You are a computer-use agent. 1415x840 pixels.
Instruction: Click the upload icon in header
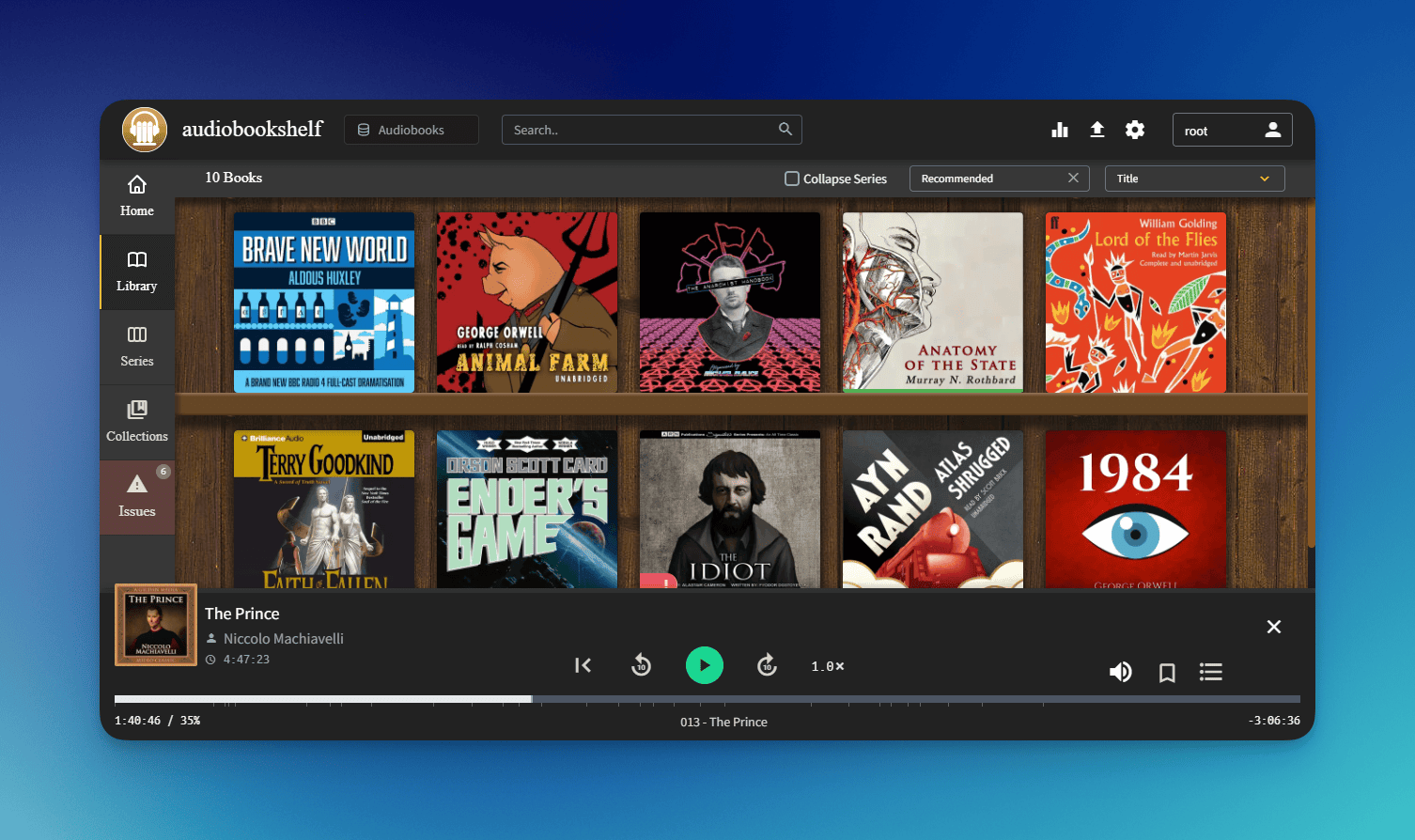point(1096,130)
